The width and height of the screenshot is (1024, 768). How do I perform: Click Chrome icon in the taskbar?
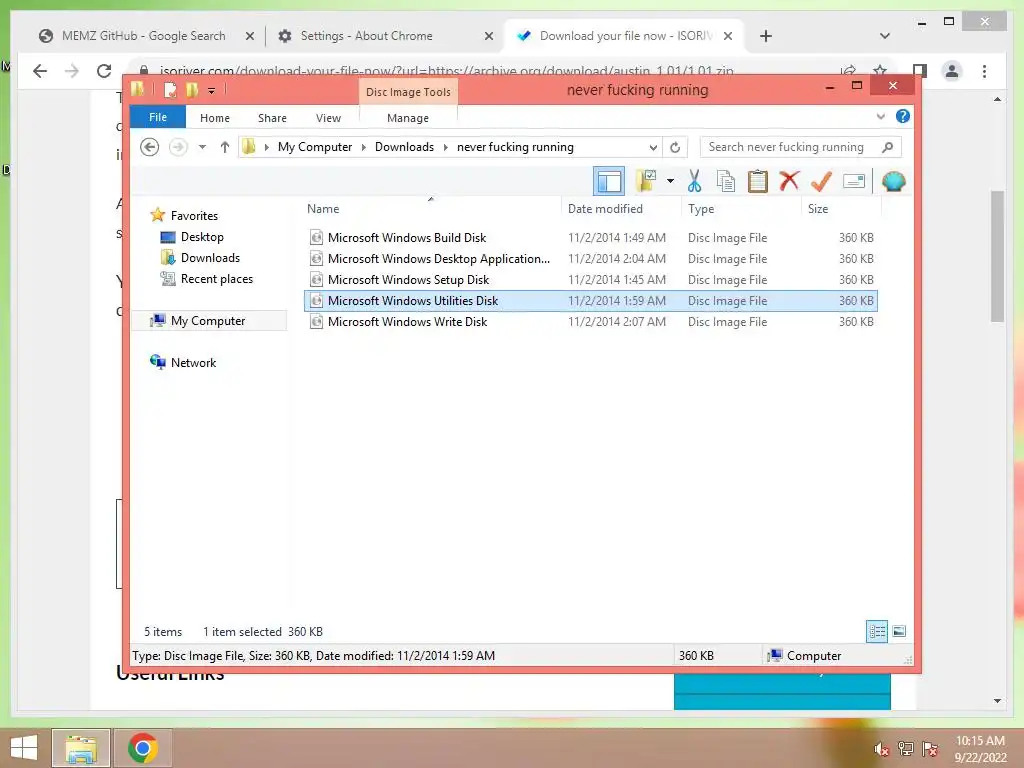(x=143, y=748)
